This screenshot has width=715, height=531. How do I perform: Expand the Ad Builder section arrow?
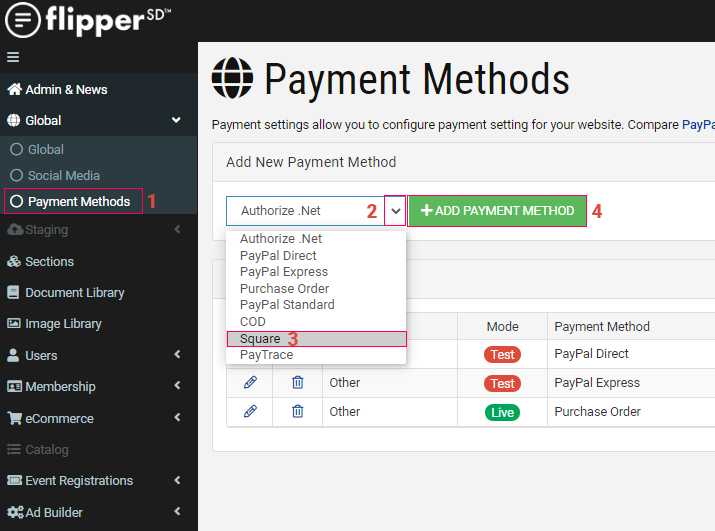(177, 511)
